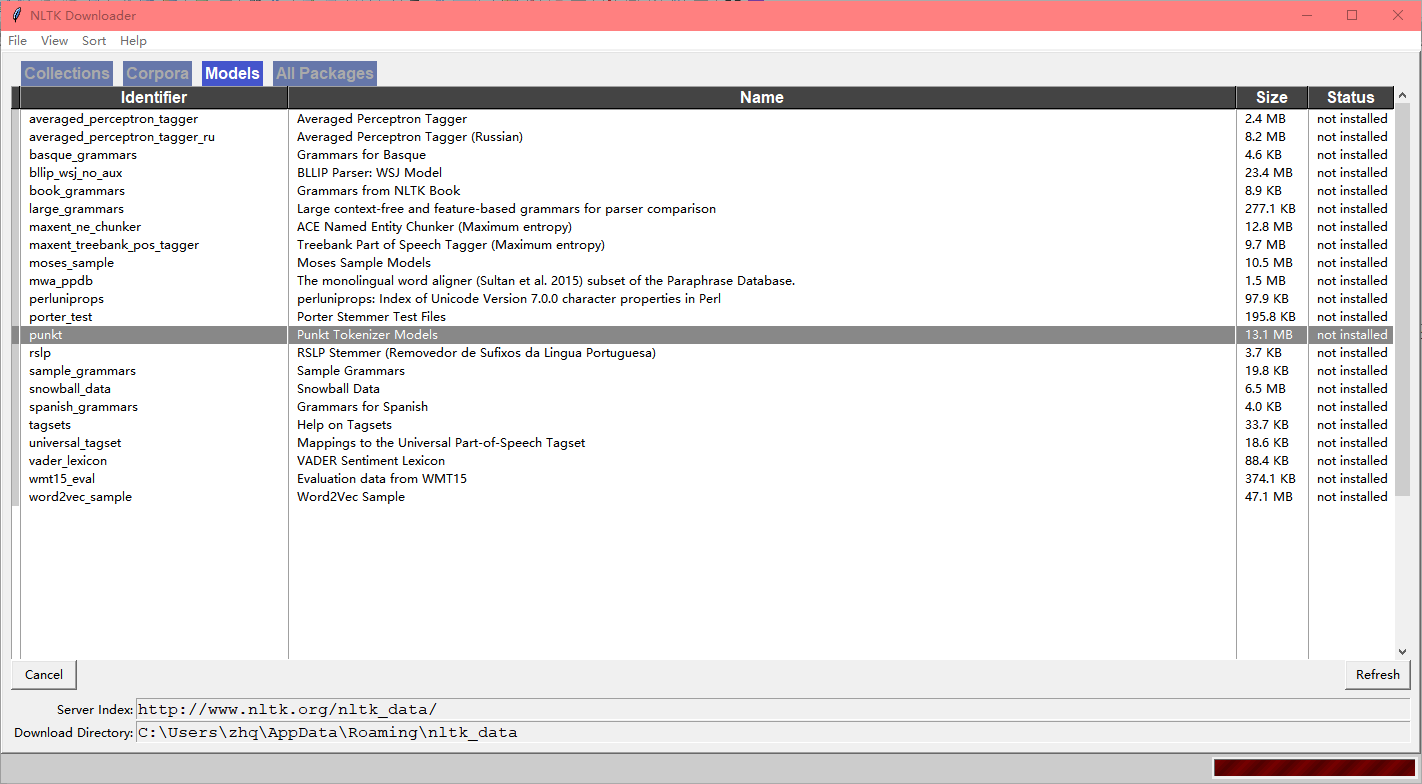Click the 374.1 KB size cell

click(x=1271, y=479)
